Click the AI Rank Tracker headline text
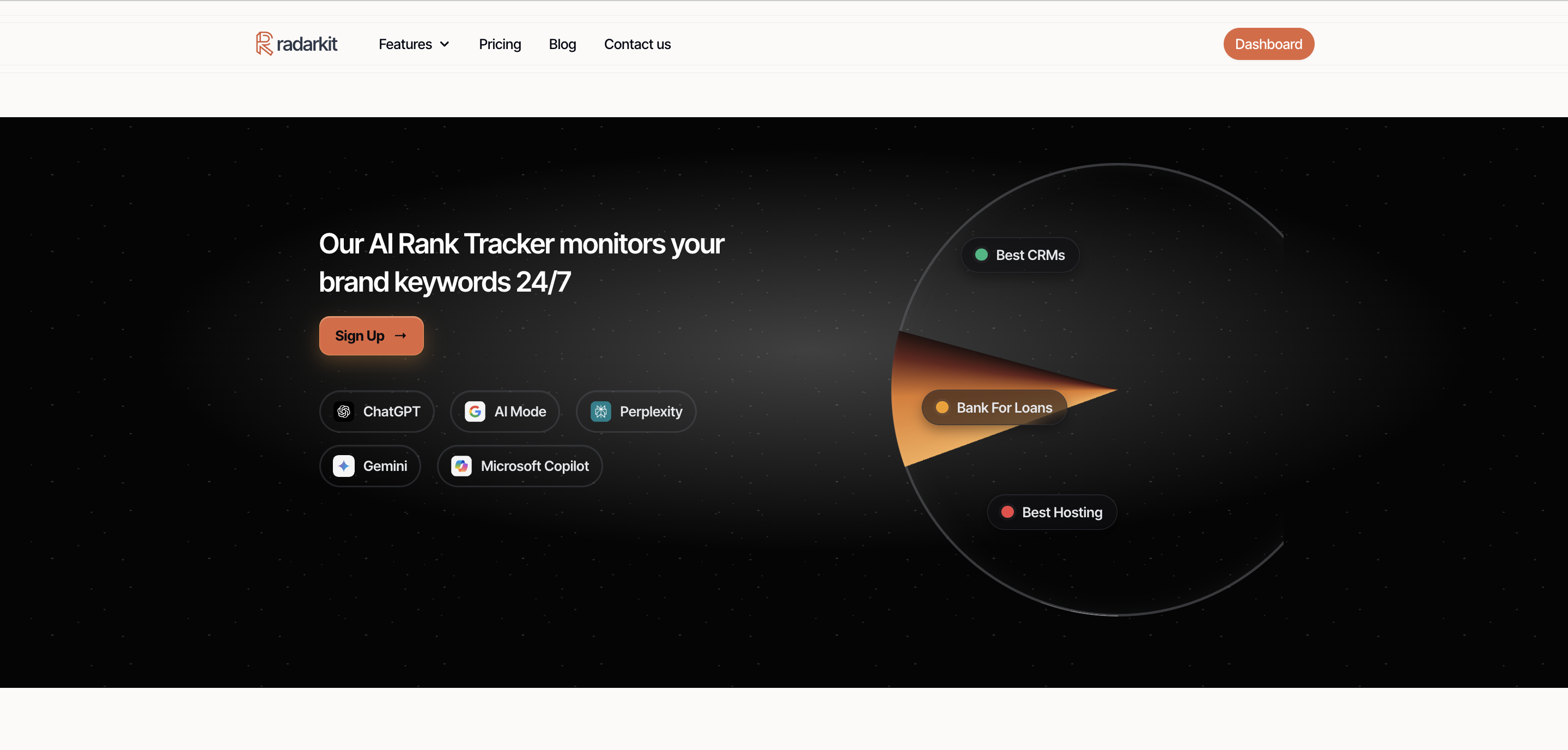Viewport: 1568px width, 750px height. [521, 262]
